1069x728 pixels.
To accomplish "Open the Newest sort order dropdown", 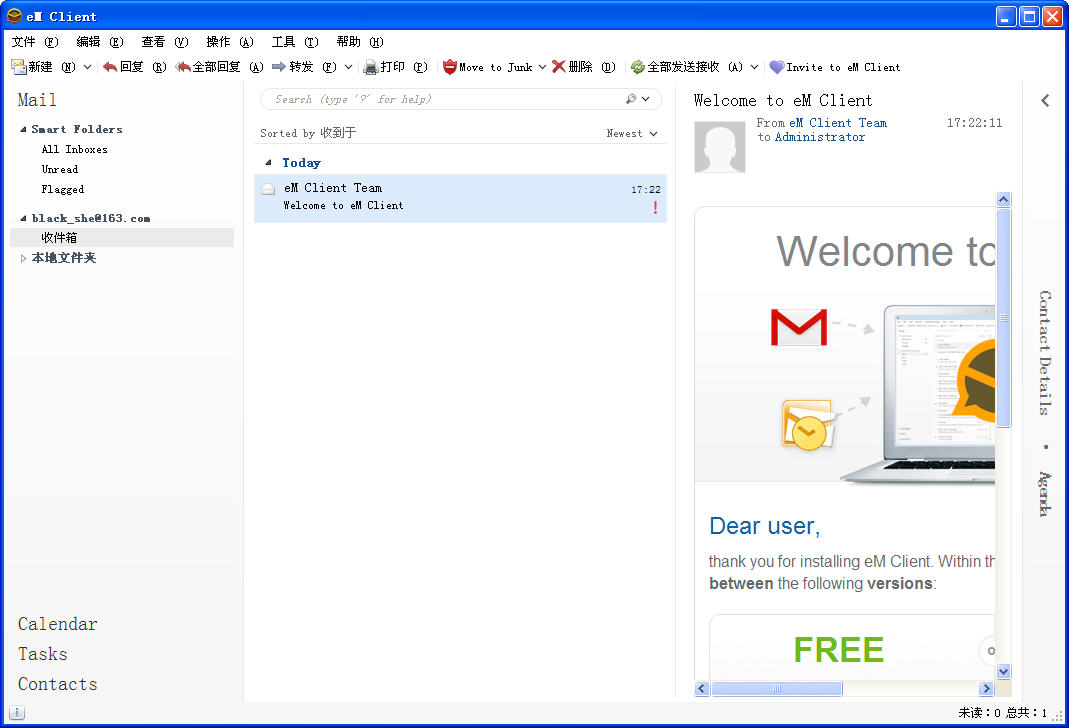I will pos(631,134).
